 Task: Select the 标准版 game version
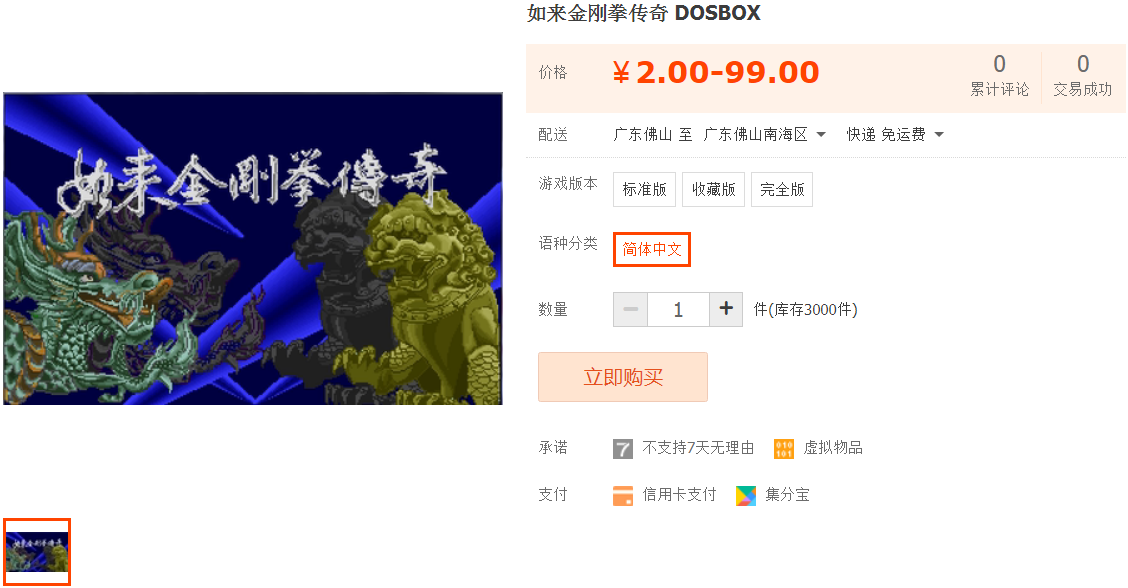[x=645, y=189]
